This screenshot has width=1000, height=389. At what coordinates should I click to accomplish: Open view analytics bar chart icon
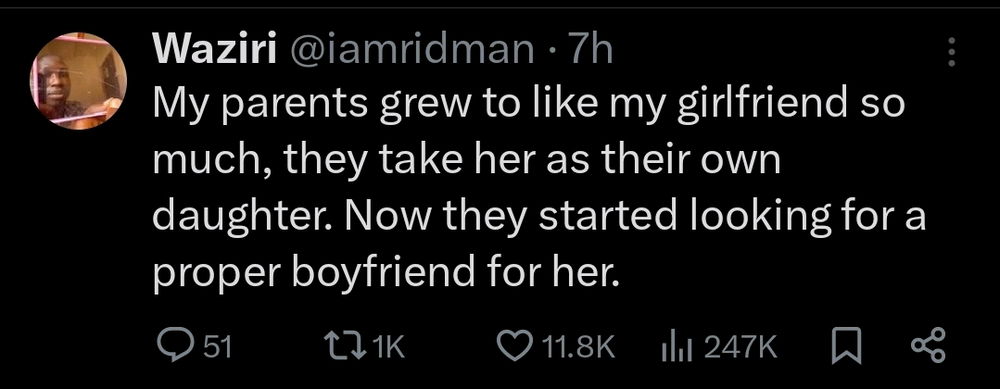click(x=679, y=348)
